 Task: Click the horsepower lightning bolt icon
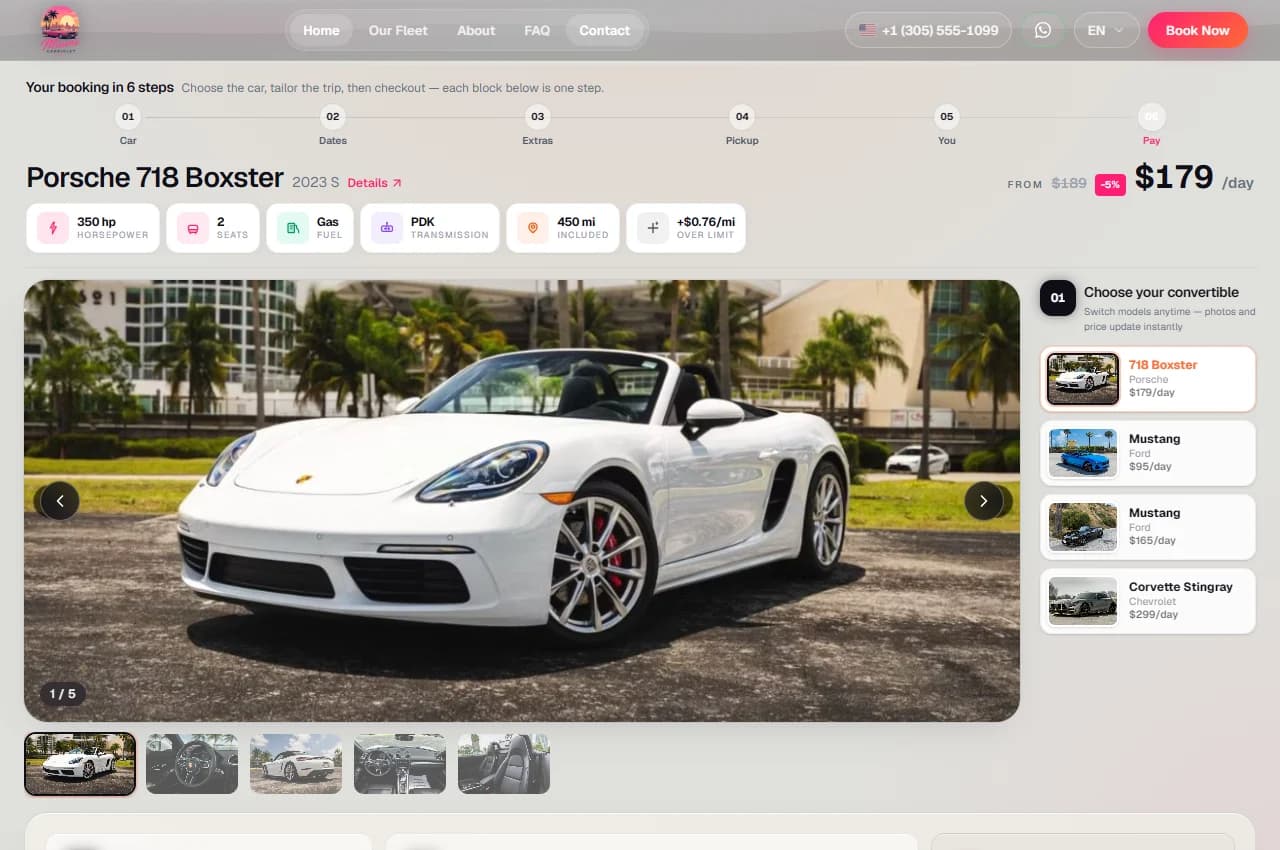point(52,228)
